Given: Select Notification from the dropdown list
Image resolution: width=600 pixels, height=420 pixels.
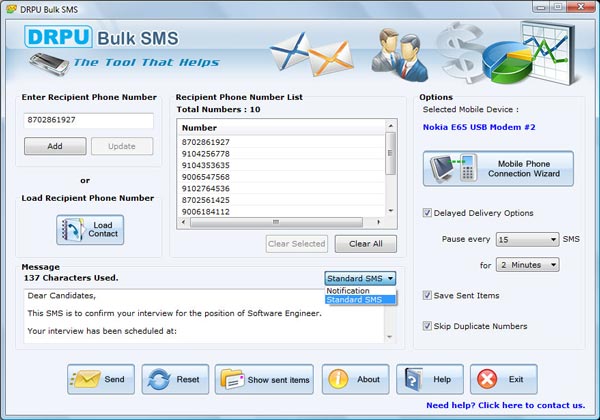Looking at the screenshot, I should click(360, 291).
